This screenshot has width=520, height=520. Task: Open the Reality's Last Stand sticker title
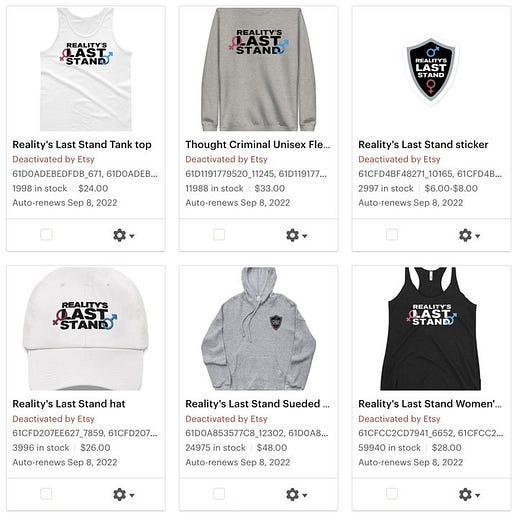point(423,145)
